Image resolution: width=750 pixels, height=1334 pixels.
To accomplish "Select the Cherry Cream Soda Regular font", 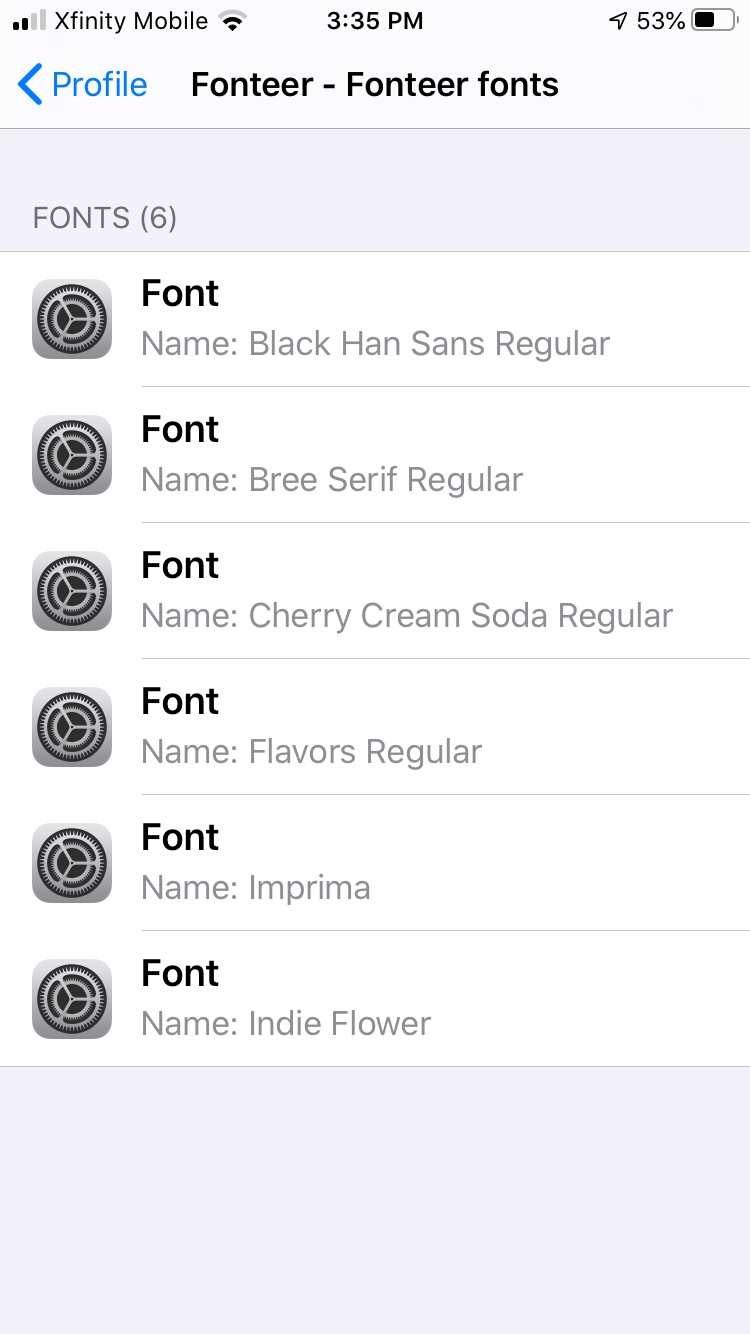I will pos(375,591).
